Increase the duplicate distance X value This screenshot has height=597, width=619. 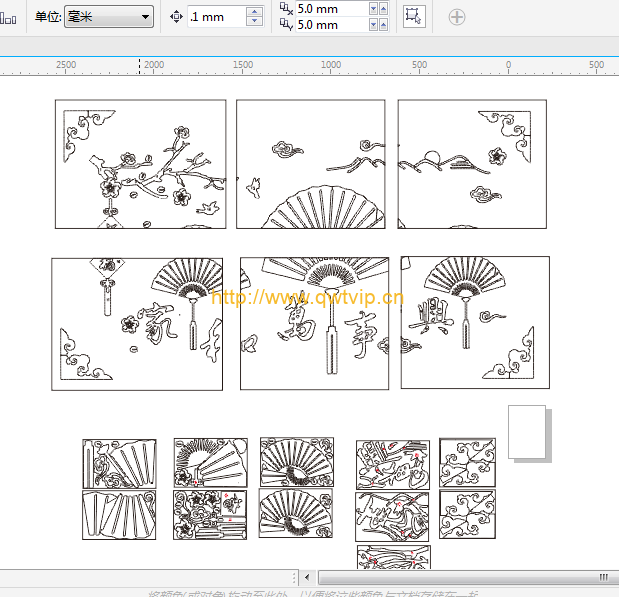point(383,9)
